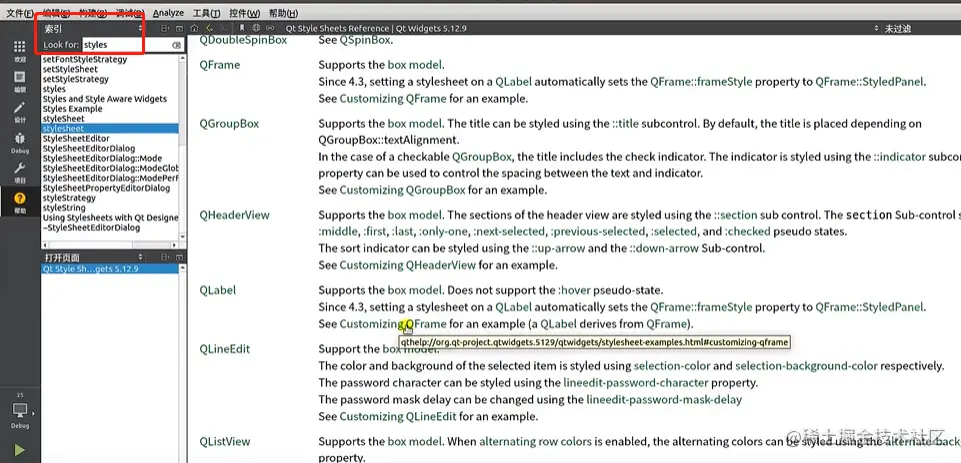Open the 工具(T) menu

206,13
